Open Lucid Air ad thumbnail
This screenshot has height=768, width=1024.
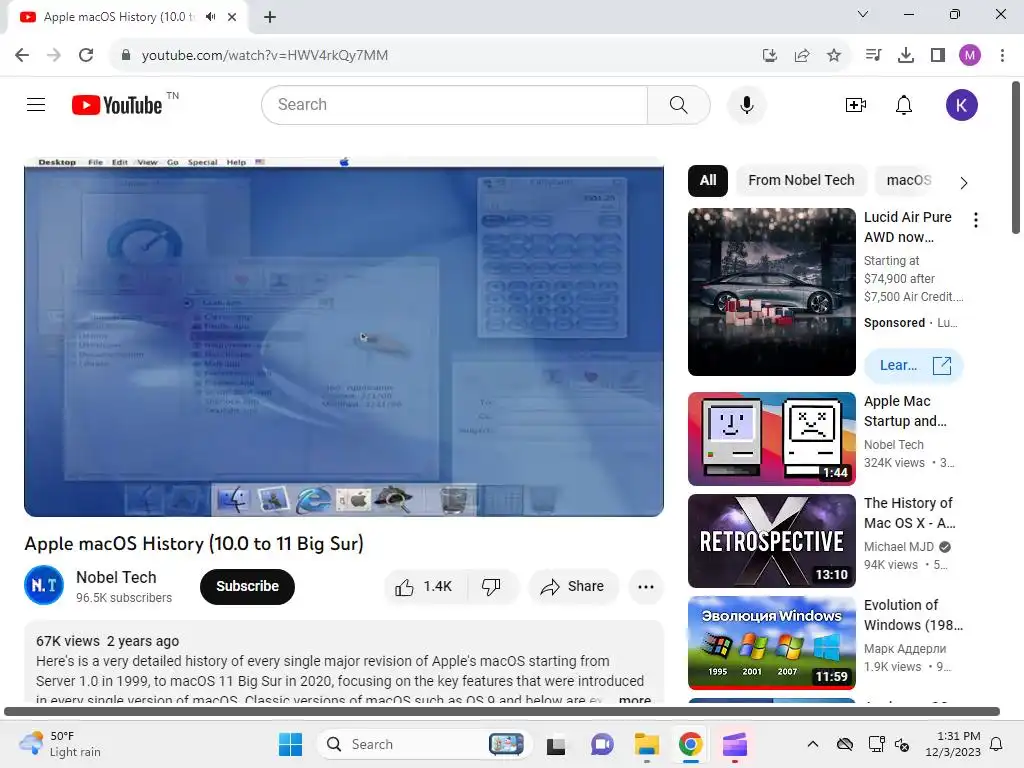coord(772,292)
